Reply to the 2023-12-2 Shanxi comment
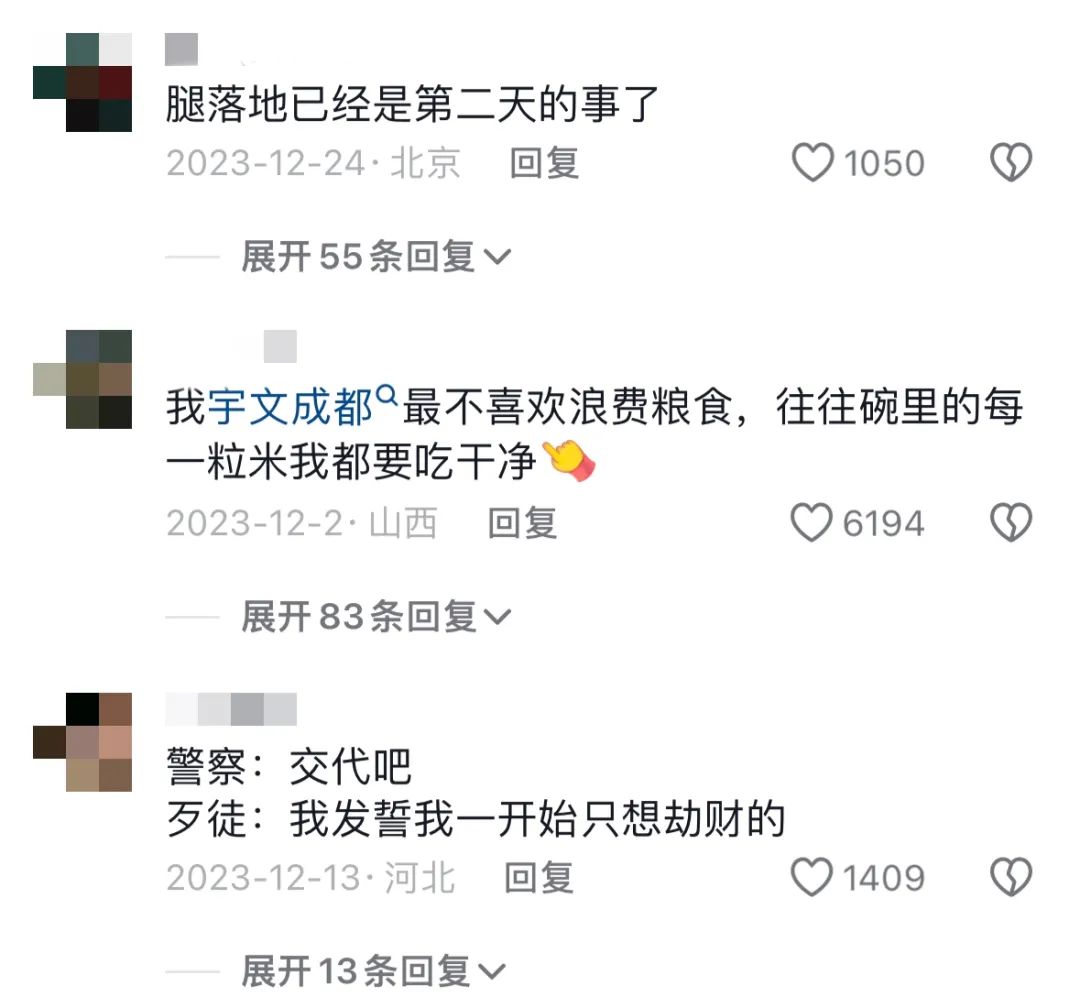Image resolution: width=1080 pixels, height=1008 pixels. coord(522,523)
